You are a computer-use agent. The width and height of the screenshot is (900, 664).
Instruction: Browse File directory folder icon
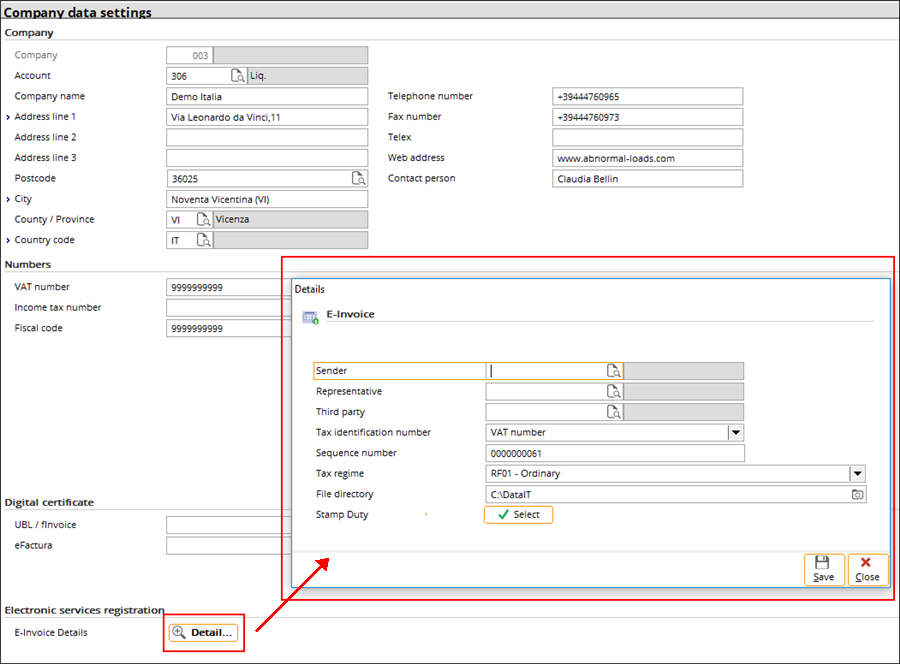pos(857,495)
